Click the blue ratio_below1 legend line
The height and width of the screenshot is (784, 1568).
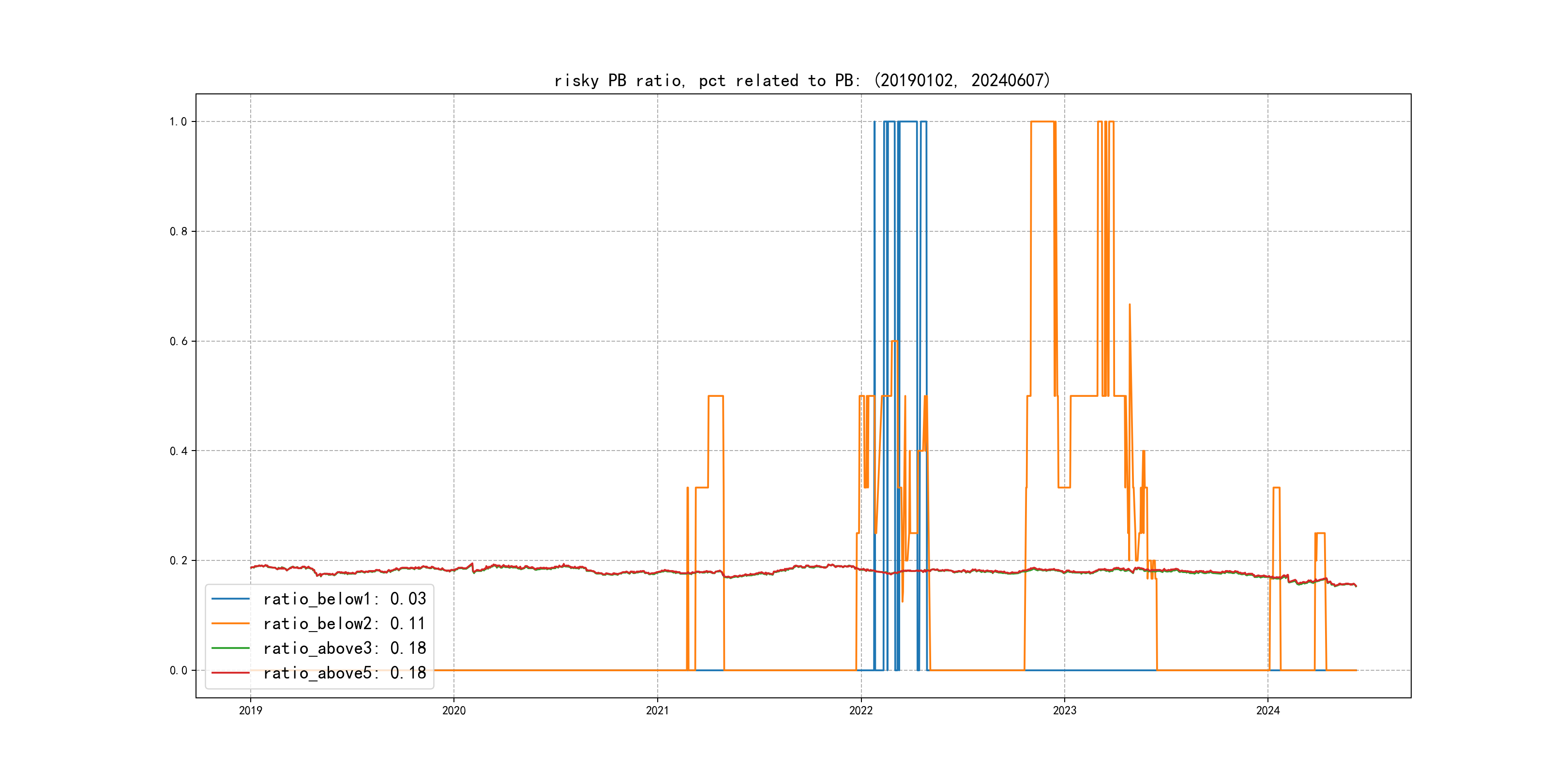click(230, 599)
